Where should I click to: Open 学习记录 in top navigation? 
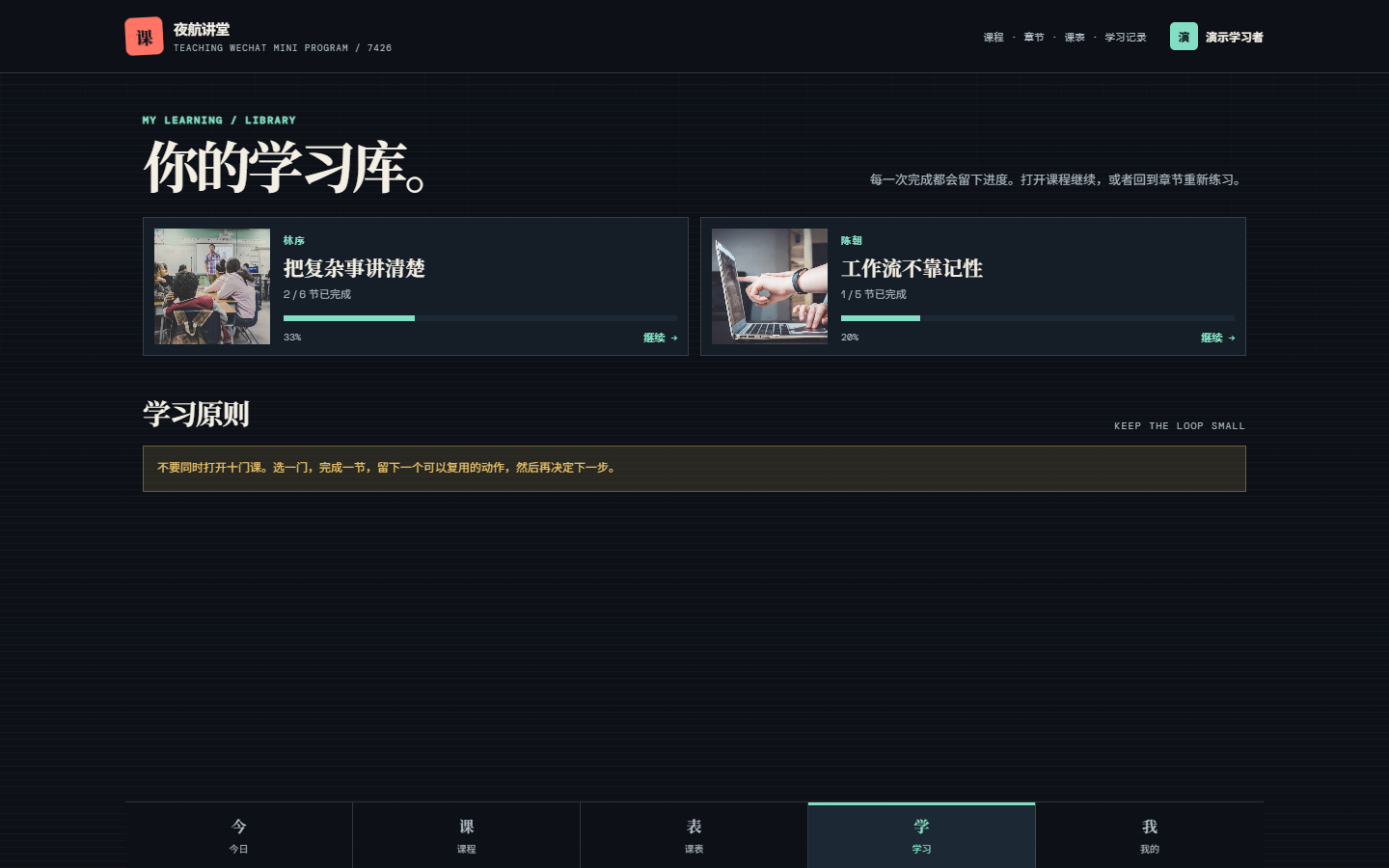pyautogui.click(x=1126, y=37)
